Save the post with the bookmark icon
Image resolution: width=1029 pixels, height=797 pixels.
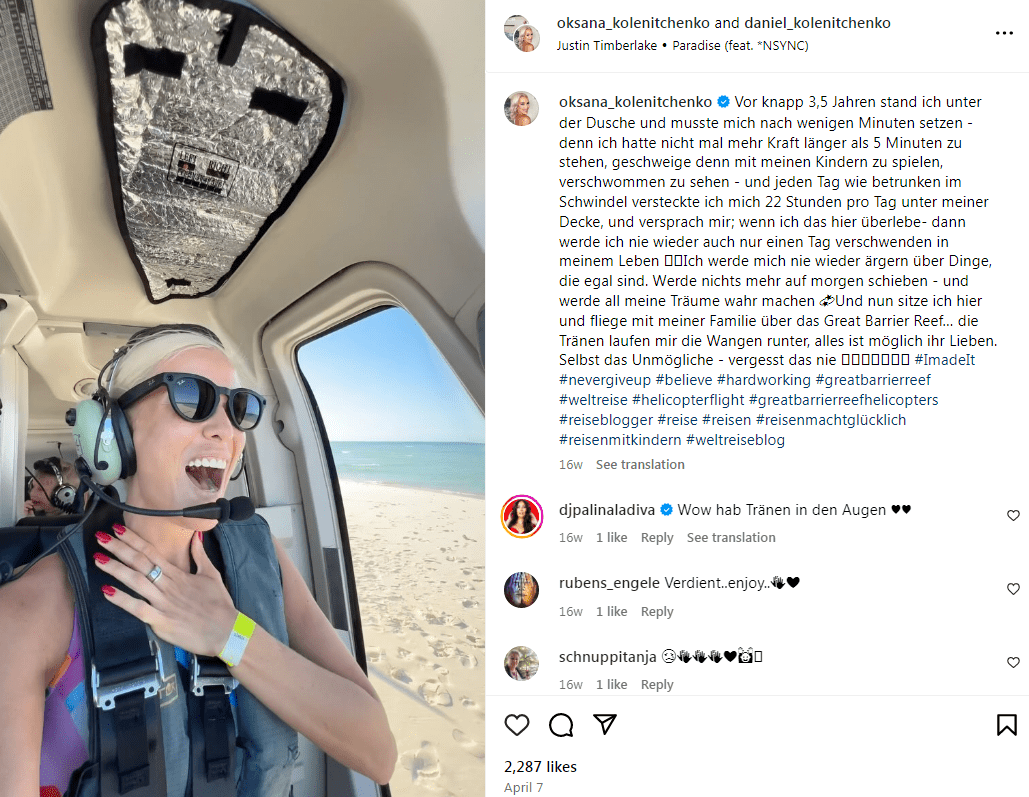coord(1007,725)
